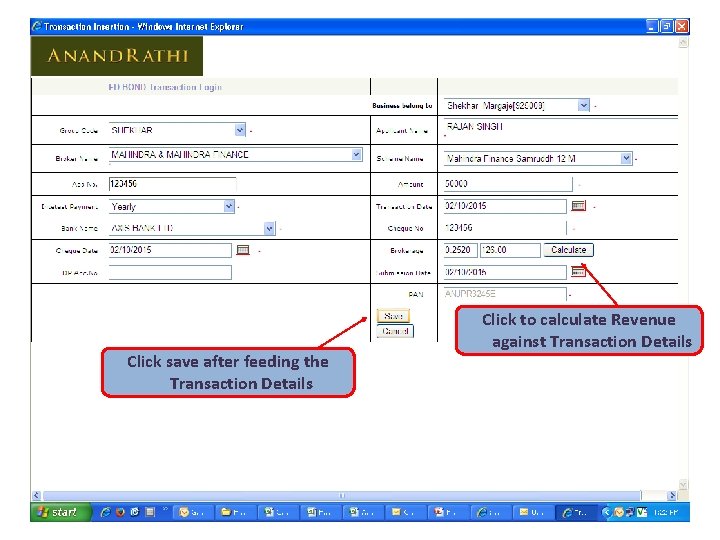The width and height of the screenshot is (720, 540).
Task: Expand the Scheme Name dropdown
Action: tap(626, 158)
